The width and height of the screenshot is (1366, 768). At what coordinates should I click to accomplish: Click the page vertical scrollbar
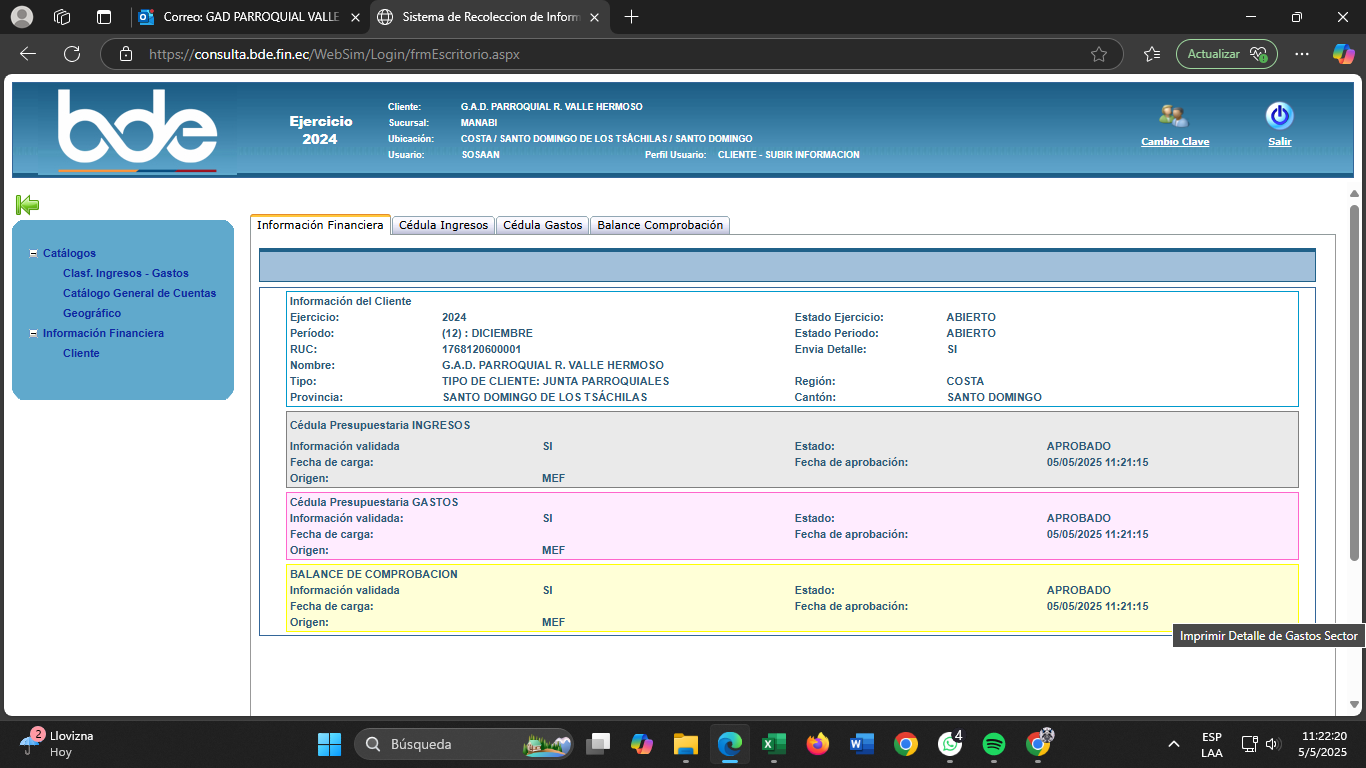1354,380
